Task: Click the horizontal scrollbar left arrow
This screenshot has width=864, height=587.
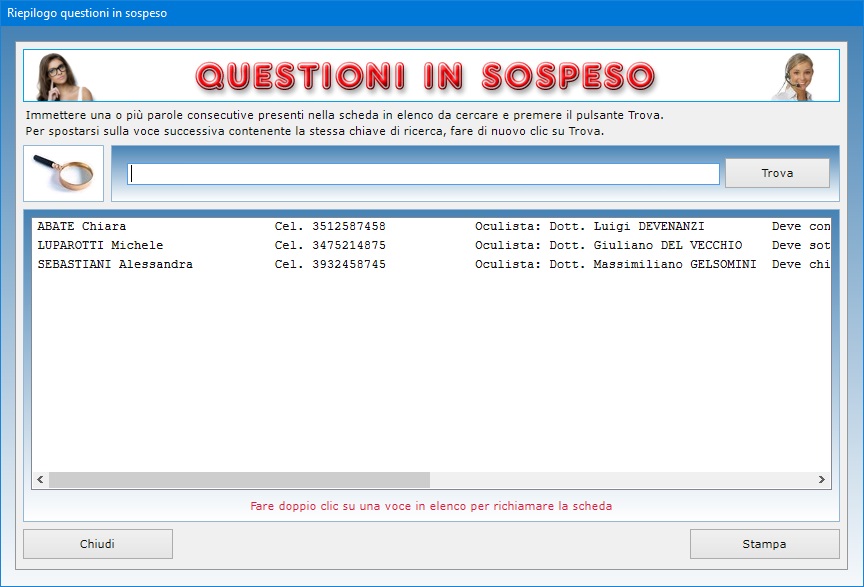Action: [x=40, y=480]
